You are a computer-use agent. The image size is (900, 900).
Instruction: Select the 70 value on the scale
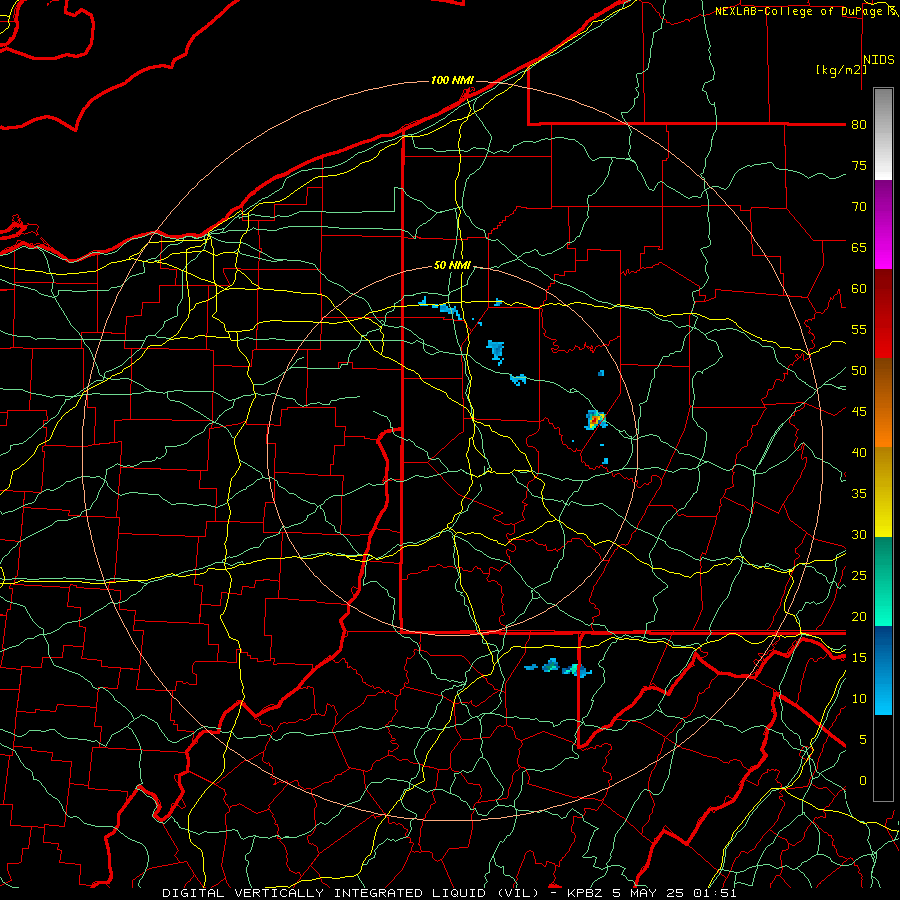[859, 207]
